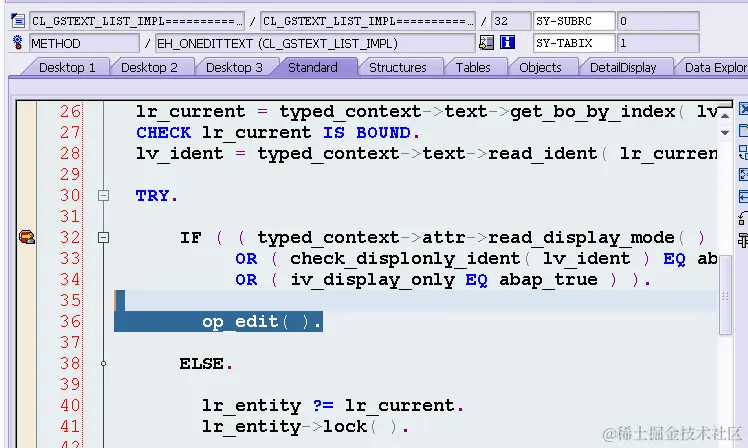Viewport: 748px width, 448px height.
Task: Click the first CL_GSTEXT_LIST_IMPL program field
Action: tap(137, 21)
